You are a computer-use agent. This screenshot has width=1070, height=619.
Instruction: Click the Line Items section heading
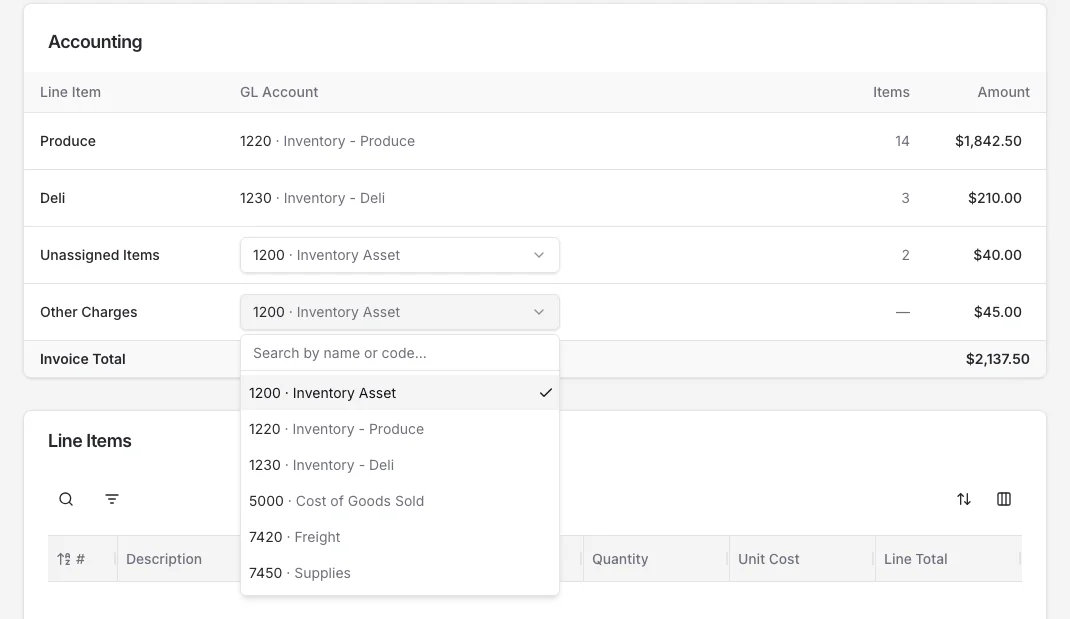[x=89, y=441]
